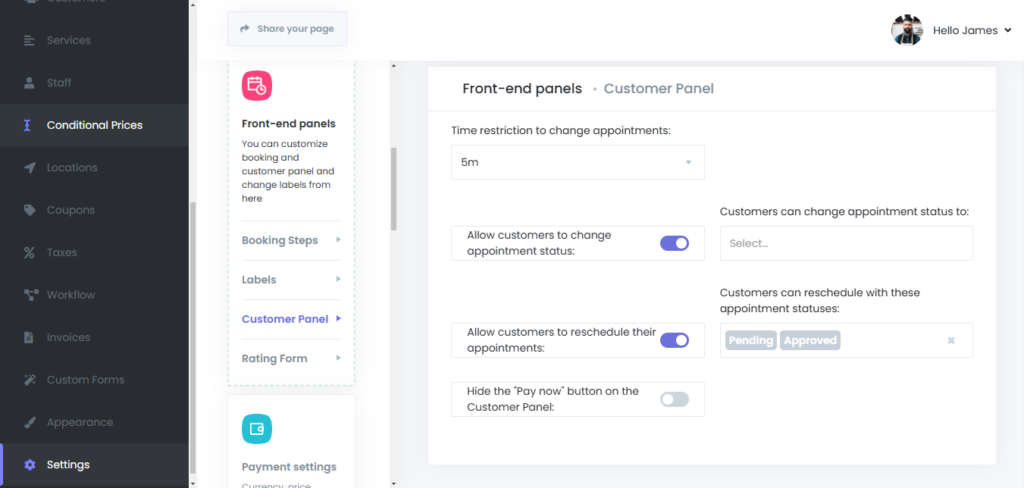This screenshot has width=1024, height=488.
Task: Open the appointment status Select dropdown
Action: [845, 243]
